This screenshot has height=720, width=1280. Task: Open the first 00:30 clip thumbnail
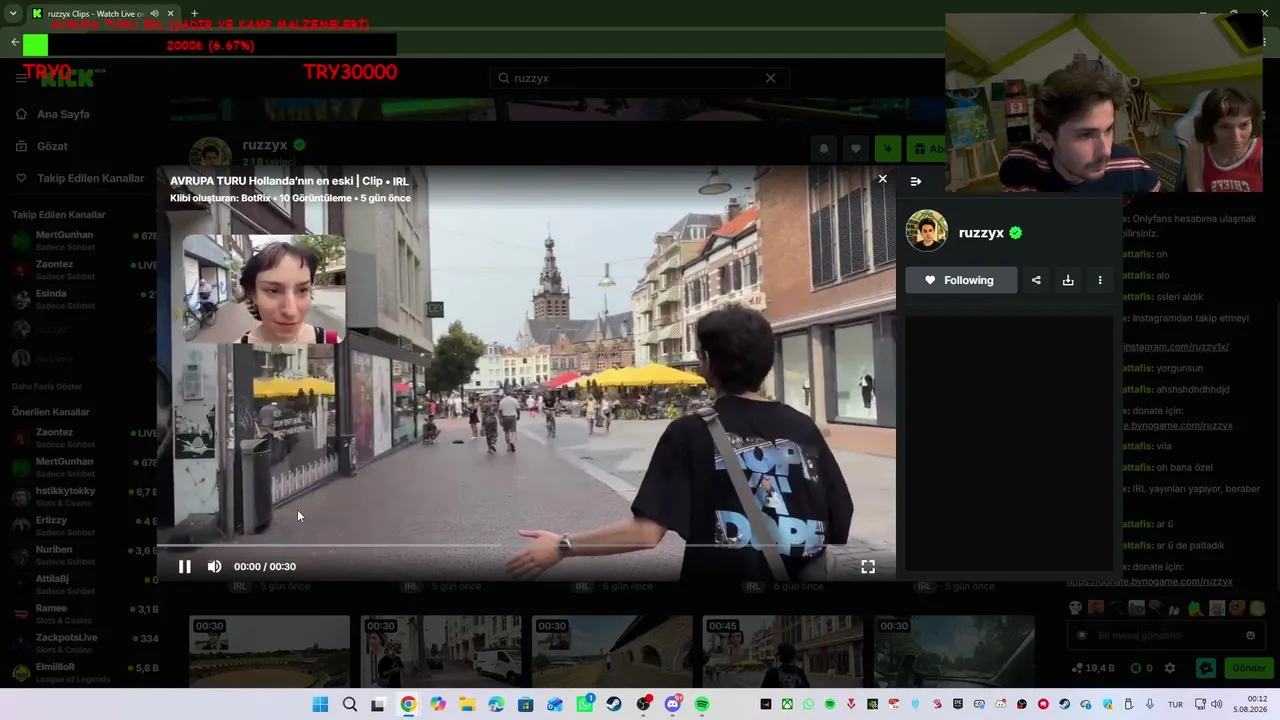[270, 651]
